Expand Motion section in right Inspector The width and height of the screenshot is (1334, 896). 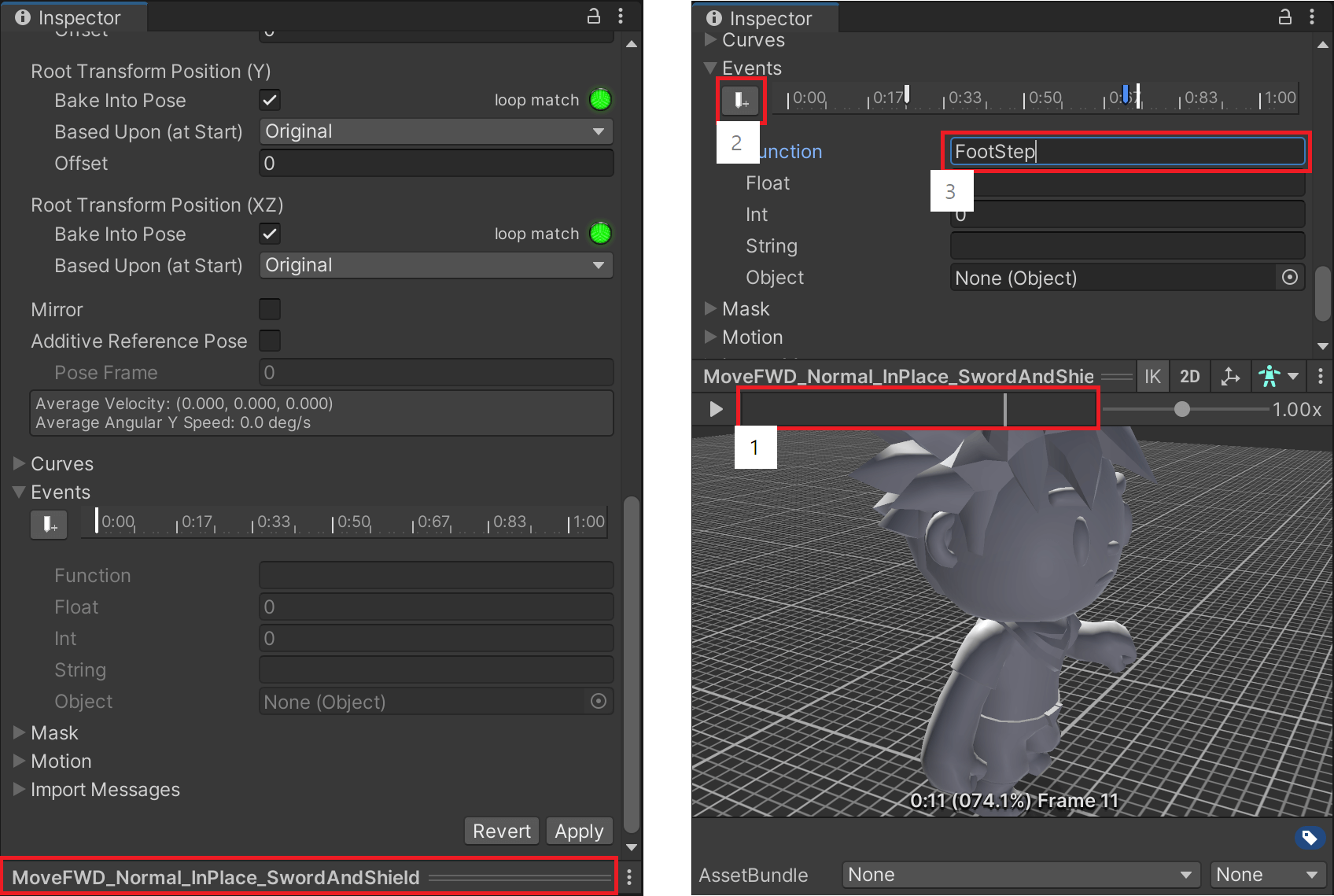click(711, 337)
